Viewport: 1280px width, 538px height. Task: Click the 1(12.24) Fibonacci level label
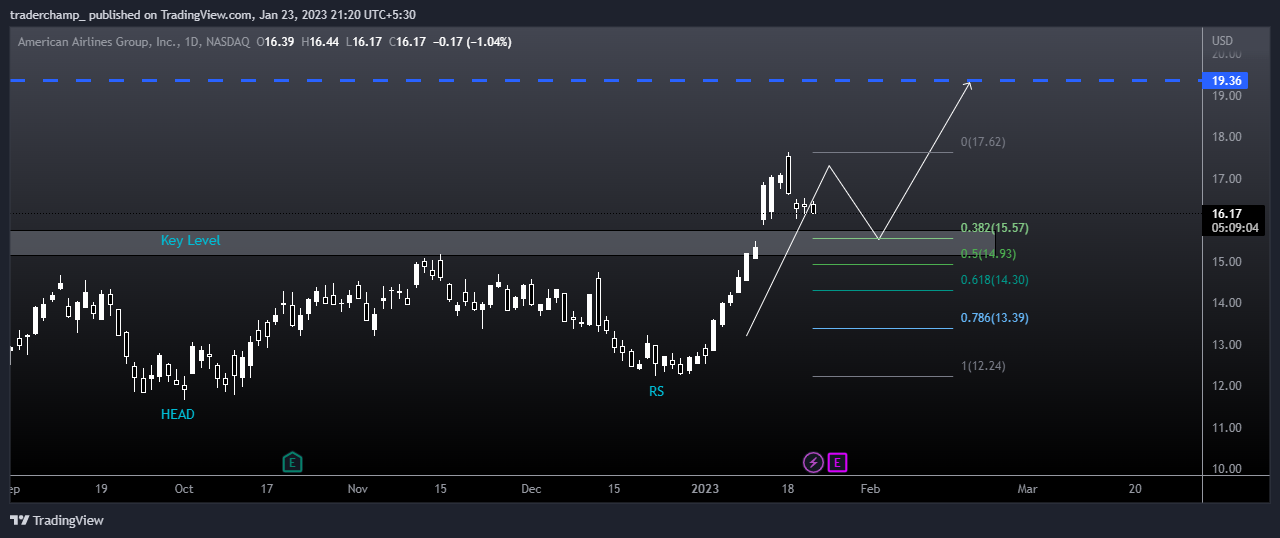(983, 366)
